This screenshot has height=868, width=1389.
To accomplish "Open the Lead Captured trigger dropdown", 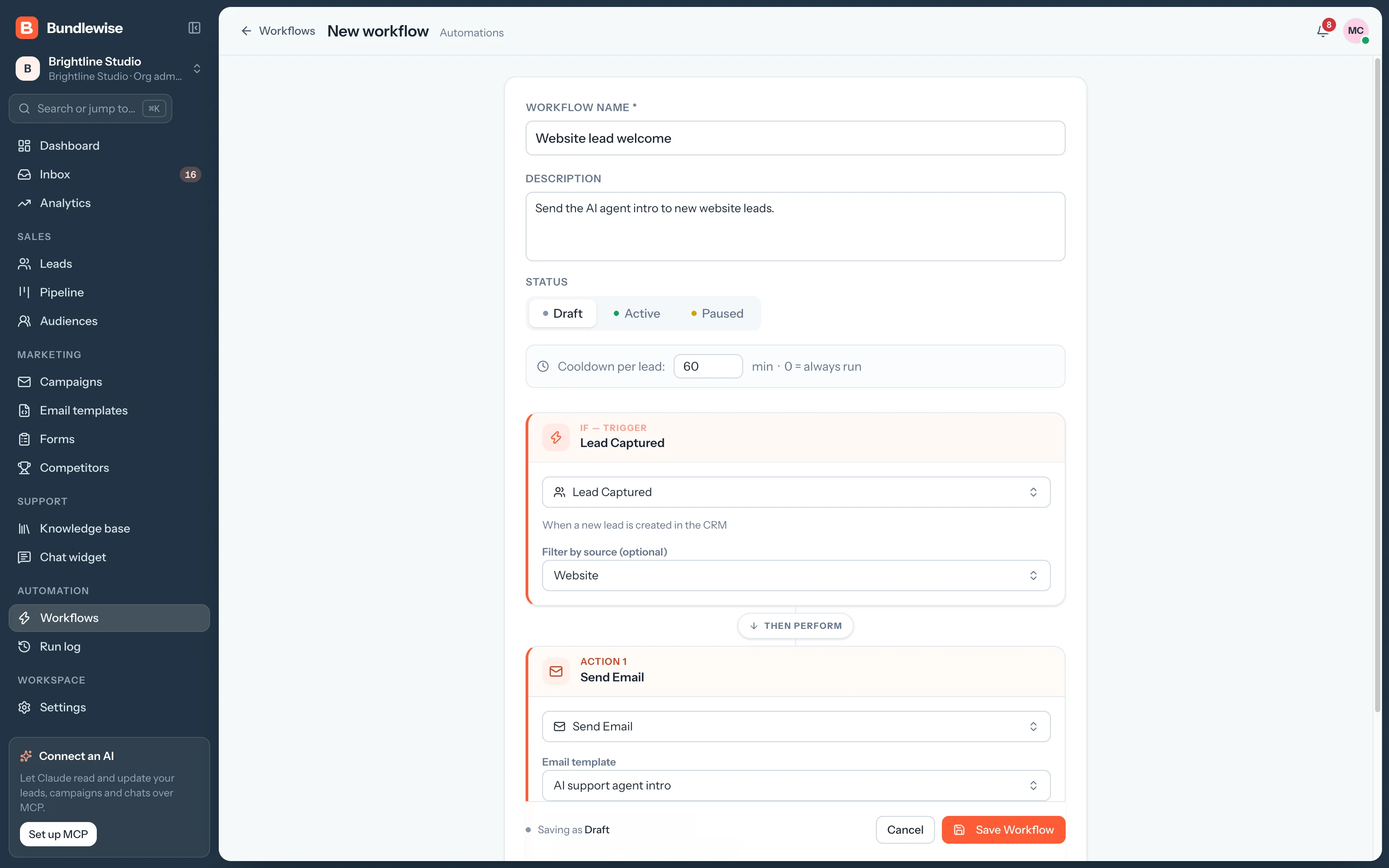I will click(x=796, y=492).
